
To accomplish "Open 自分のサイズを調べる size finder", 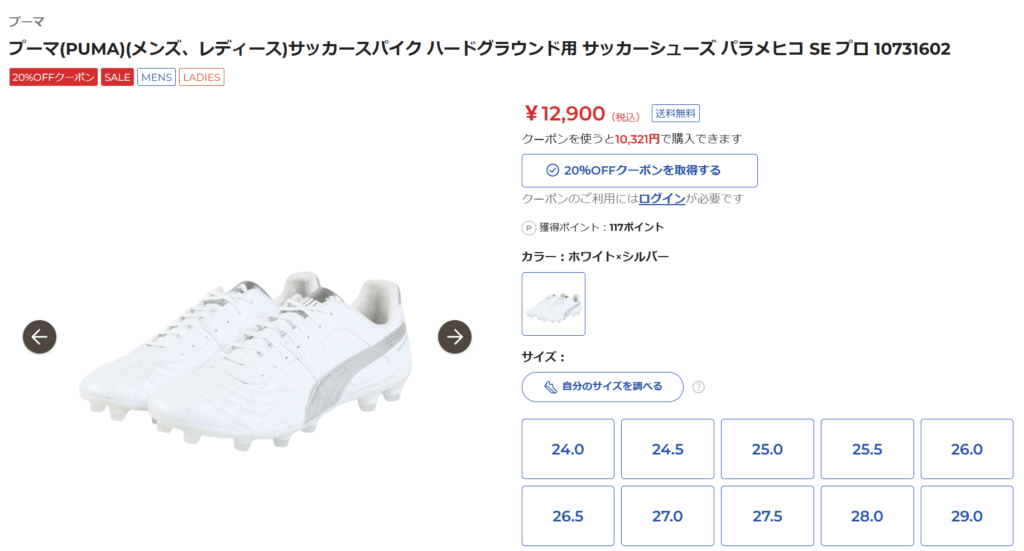I will (603, 387).
